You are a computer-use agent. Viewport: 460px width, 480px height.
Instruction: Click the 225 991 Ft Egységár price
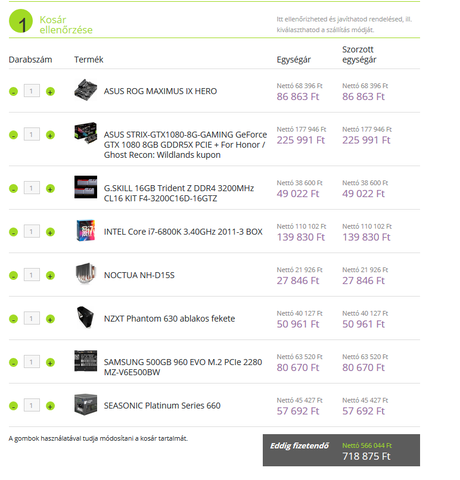pos(301,140)
